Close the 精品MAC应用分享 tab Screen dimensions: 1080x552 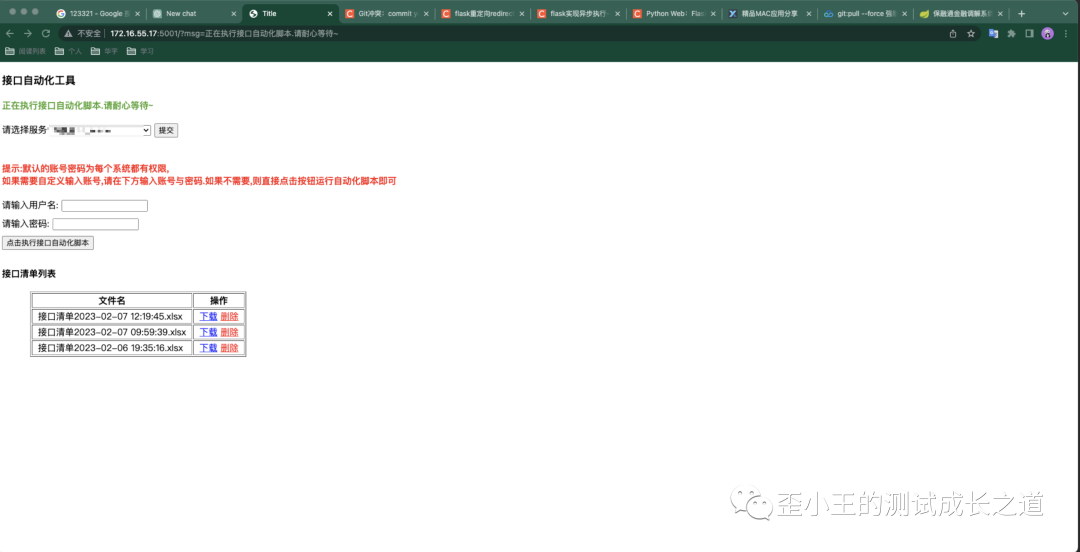(809, 13)
